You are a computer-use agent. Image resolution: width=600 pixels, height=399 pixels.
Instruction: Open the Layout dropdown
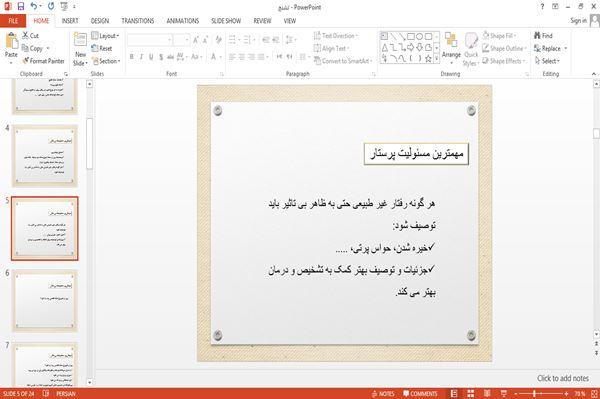pyautogui.click(x=105, y=36)
